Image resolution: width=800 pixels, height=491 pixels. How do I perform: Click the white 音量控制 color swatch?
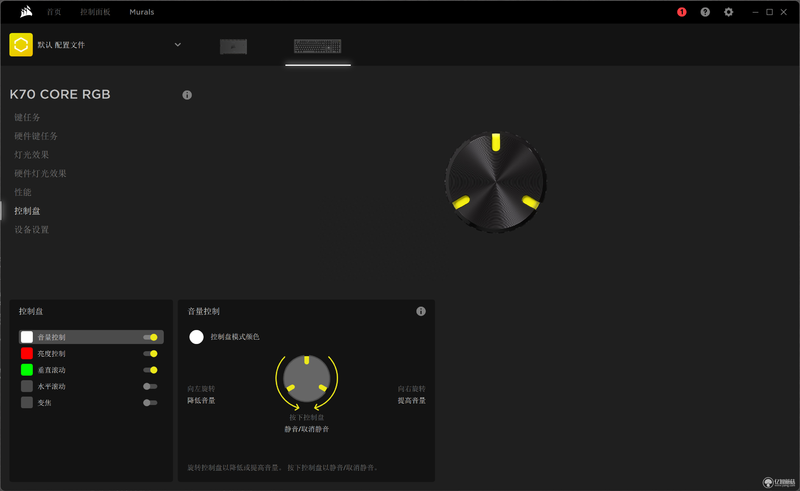[27, 337]
